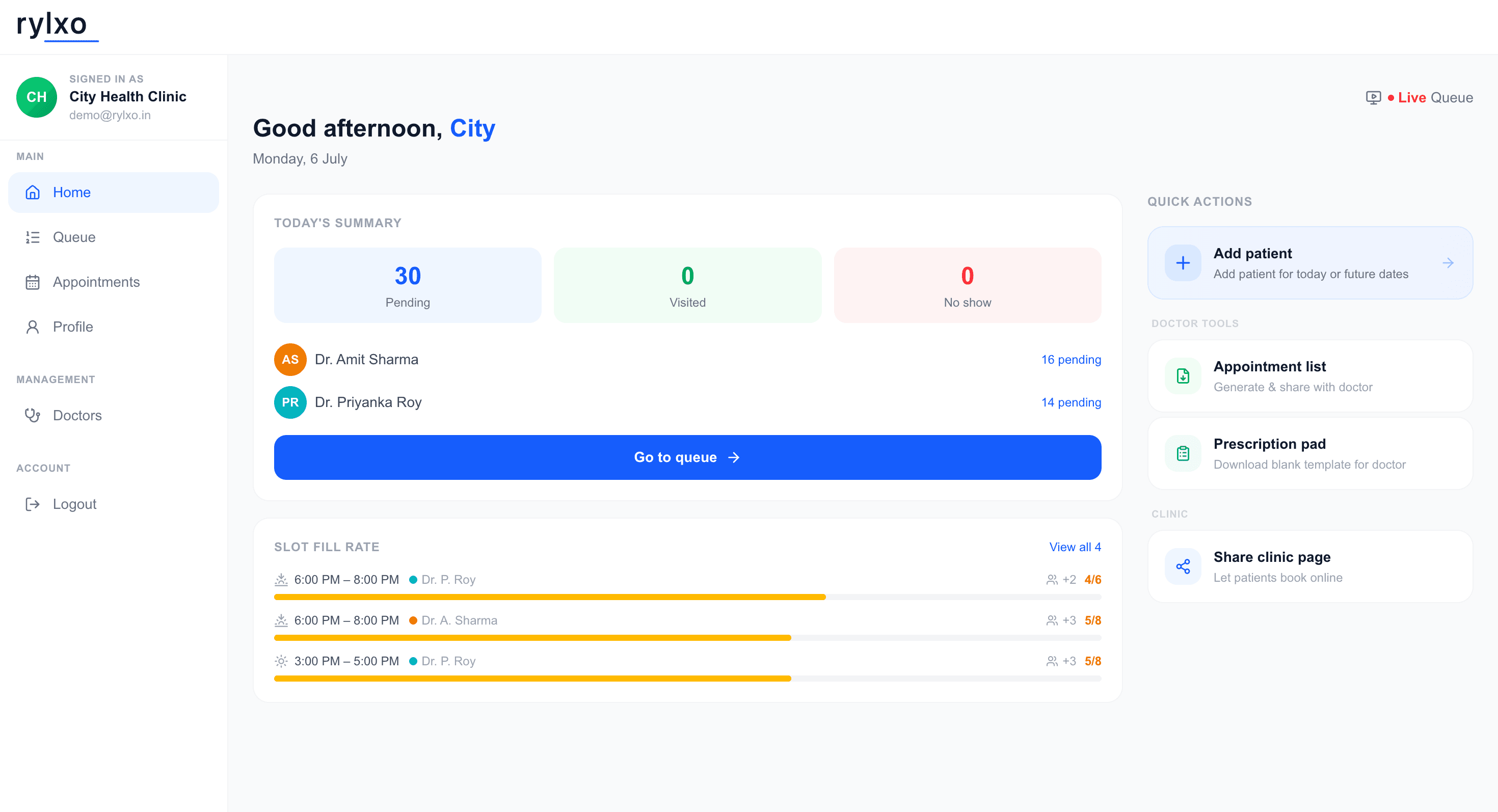Screen dimensions: 1498x812
Task: Go to Appointments in the sidebar
Action: click(x=114, y=282)
